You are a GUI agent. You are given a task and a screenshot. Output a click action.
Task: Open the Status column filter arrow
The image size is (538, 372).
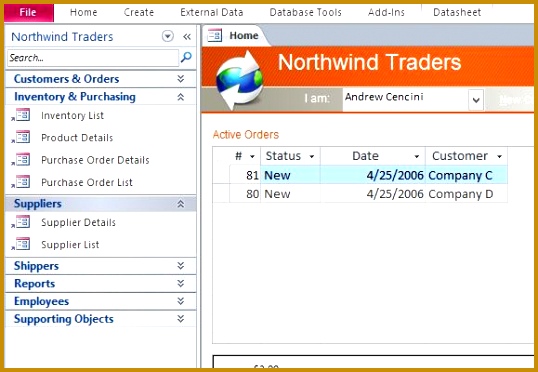tap(312, 156)
